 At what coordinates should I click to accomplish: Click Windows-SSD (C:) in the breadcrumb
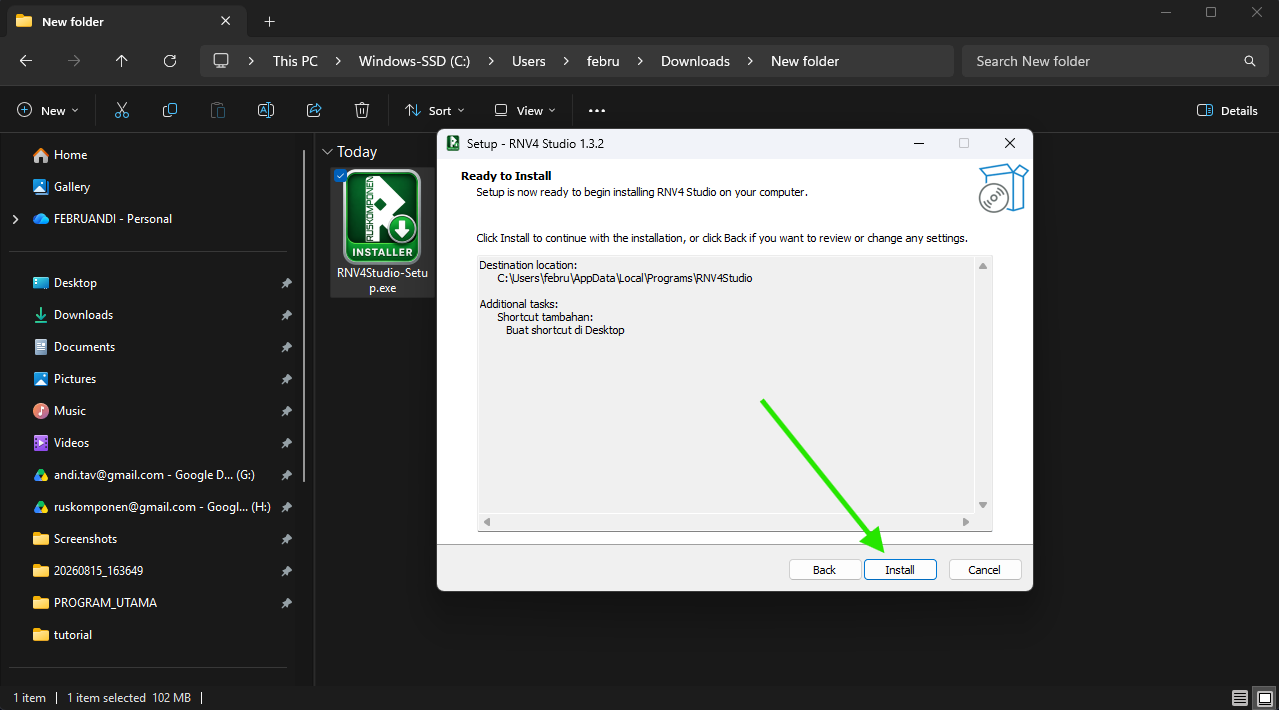pos(414,61)
